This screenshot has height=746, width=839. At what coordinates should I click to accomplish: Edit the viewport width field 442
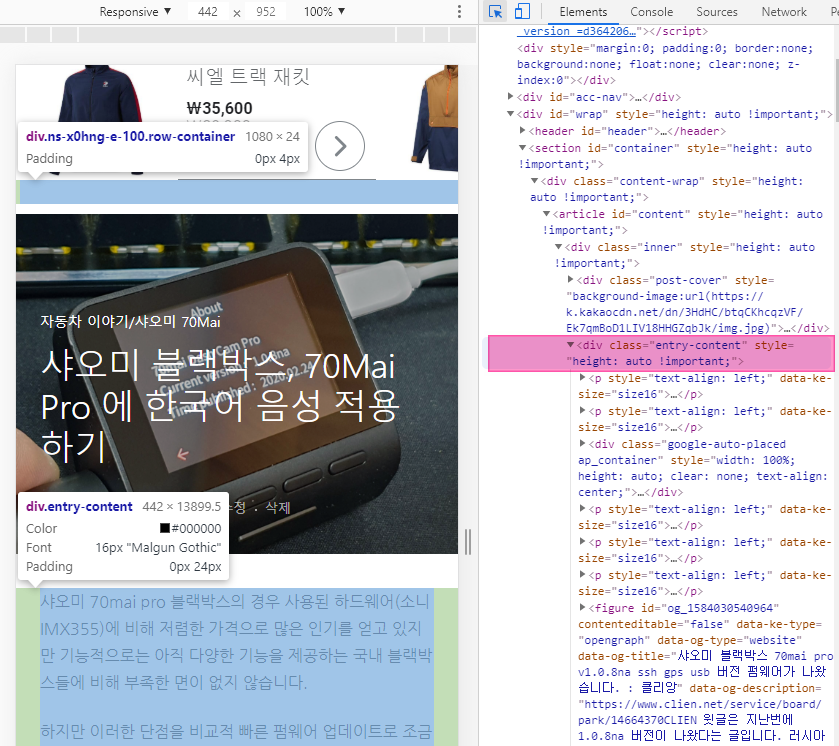[x=208, y=12]
